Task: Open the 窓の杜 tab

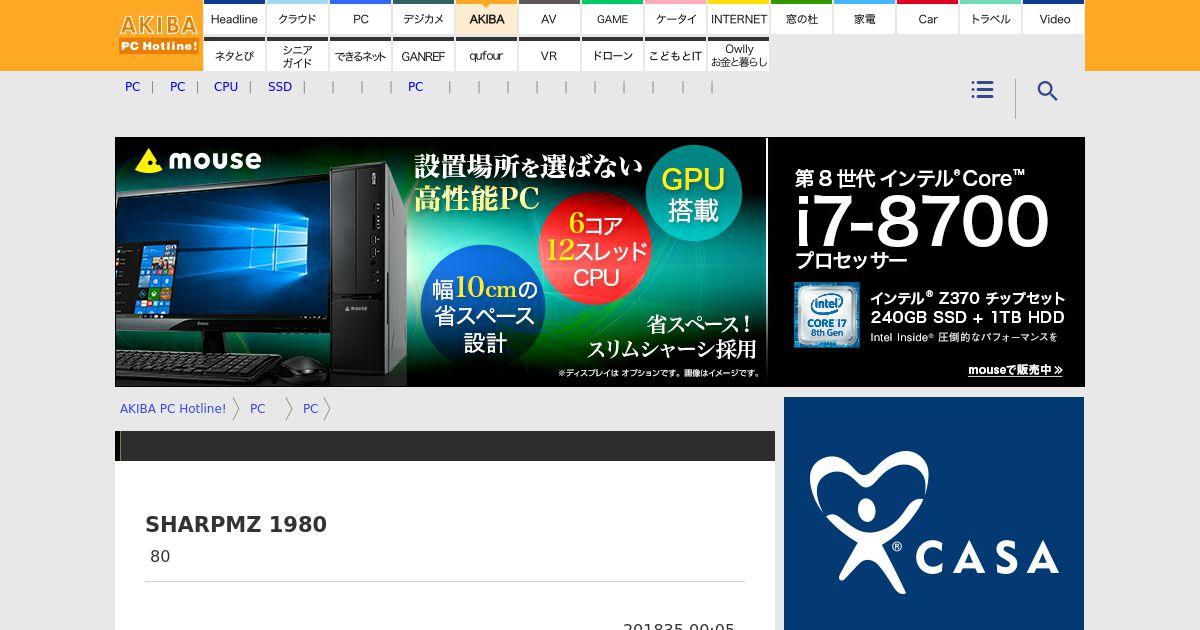Action: (x=801, y=19)
